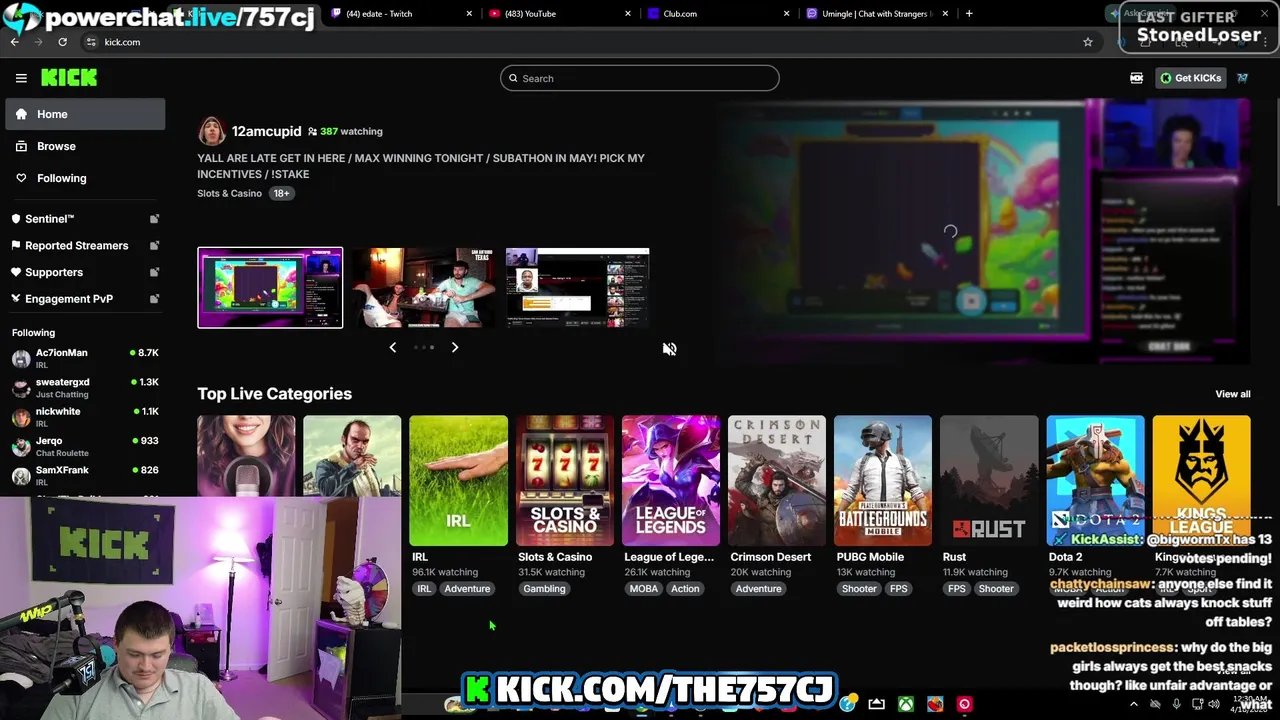
Task: Click the Adventure tag under IRL
Action: [467, 589]
